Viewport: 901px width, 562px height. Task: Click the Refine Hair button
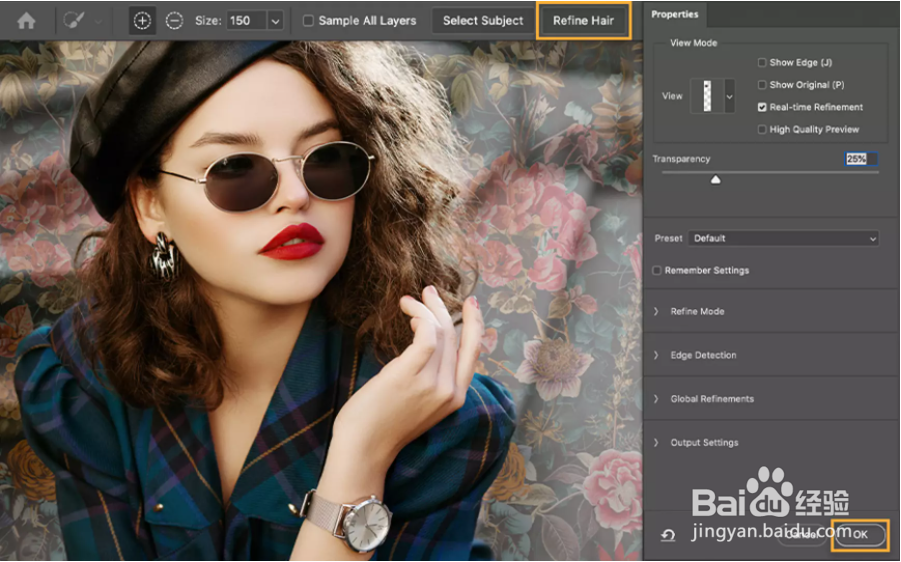(583, 21)
